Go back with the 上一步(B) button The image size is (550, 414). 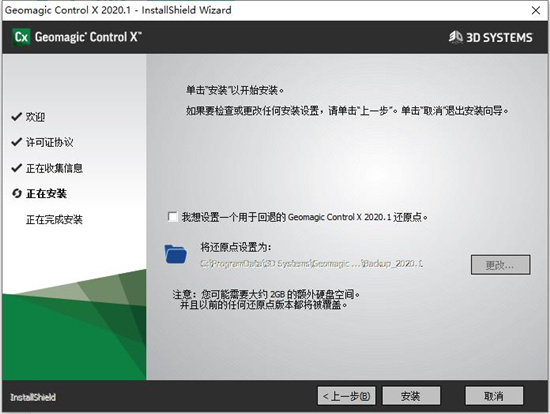pos(347,396)
